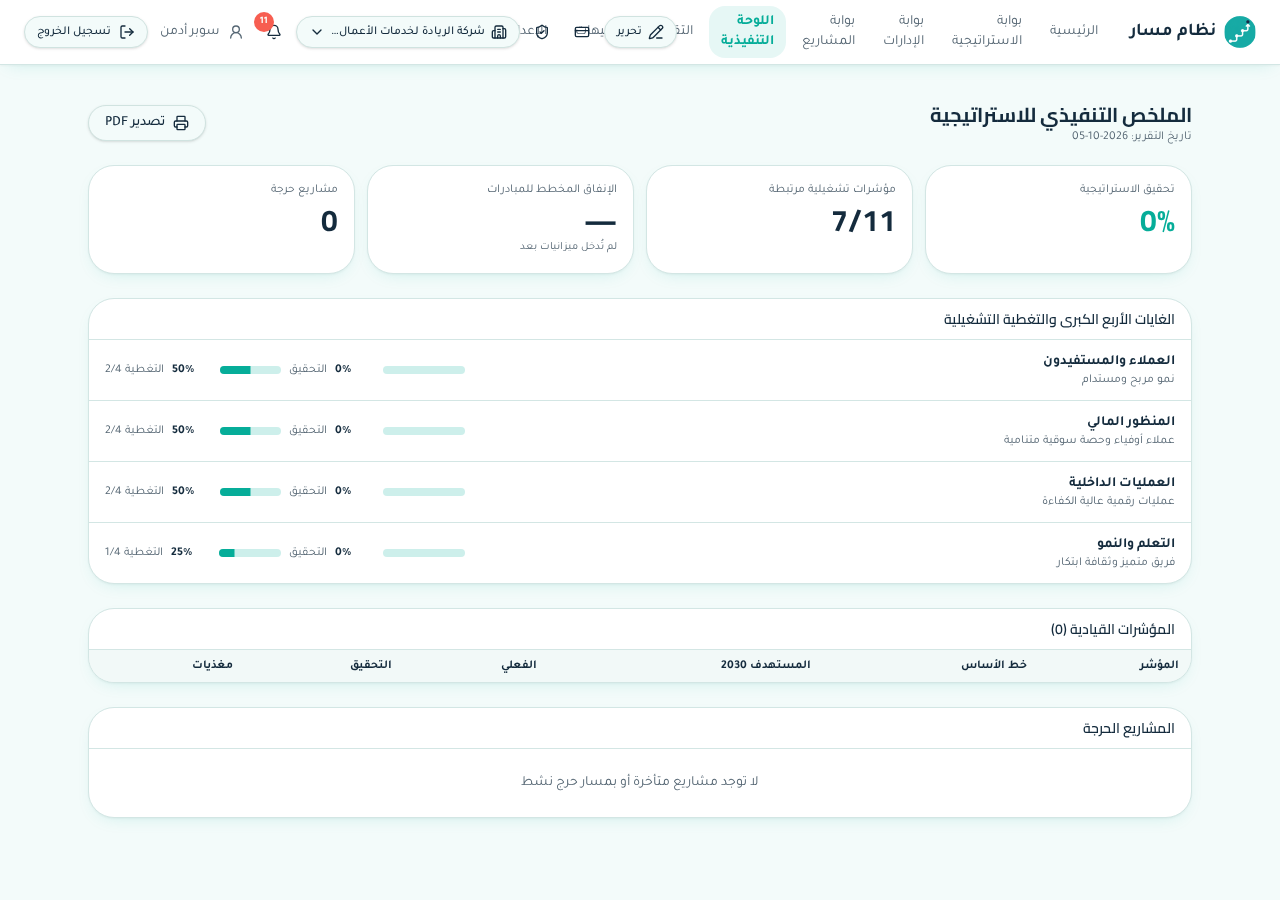The height and width of the screenshot is (900, 1280).
Task: Open the بوابة الإدارات tab
Action: click(x=904, y=31)
